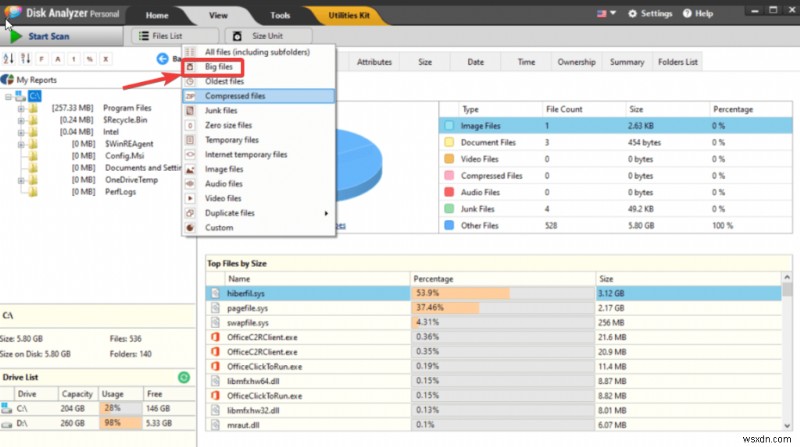This screenshot has width=800, height=447.
Task: Click the scroll up arrow in Top Files list
Action: (x=787, y=278)
